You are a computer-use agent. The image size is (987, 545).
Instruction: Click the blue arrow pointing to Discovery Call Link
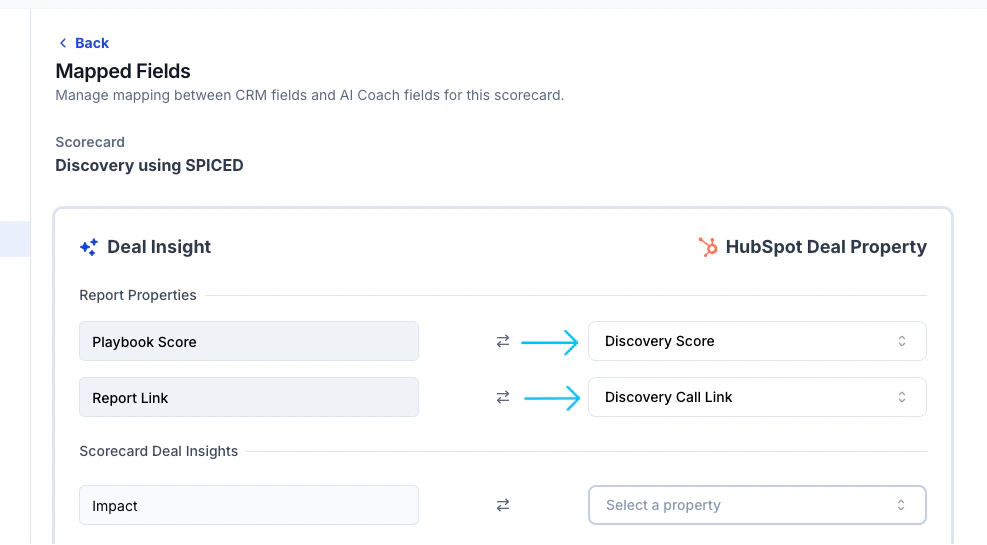(551, 398)
